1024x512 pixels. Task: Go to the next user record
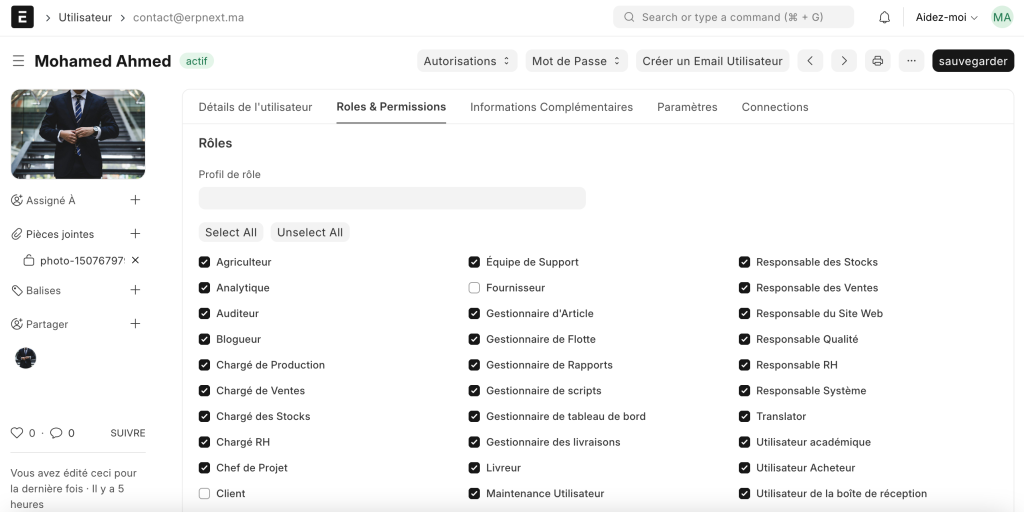point(844,61)
